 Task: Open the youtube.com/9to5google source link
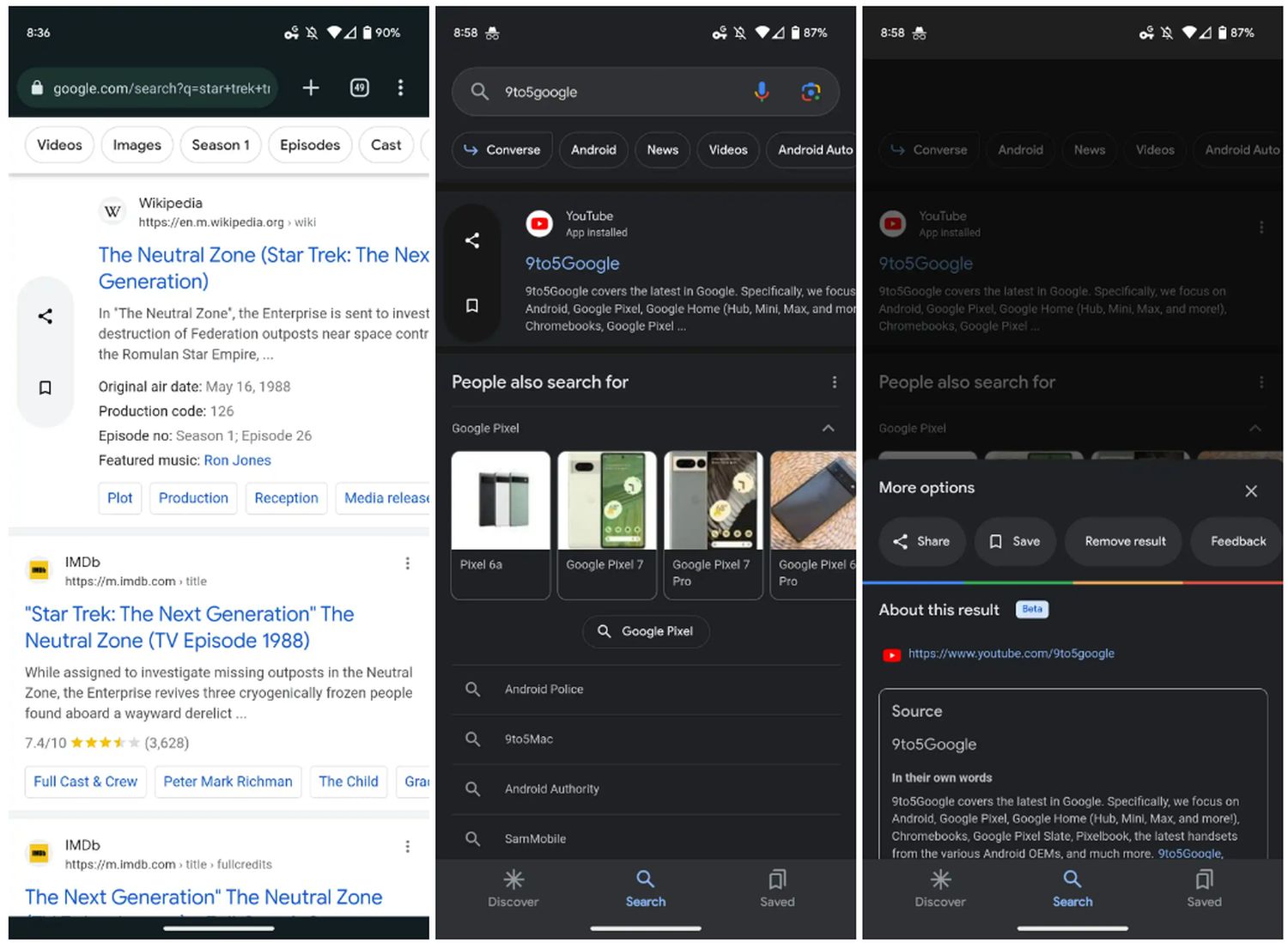[x=1011, y=654]
